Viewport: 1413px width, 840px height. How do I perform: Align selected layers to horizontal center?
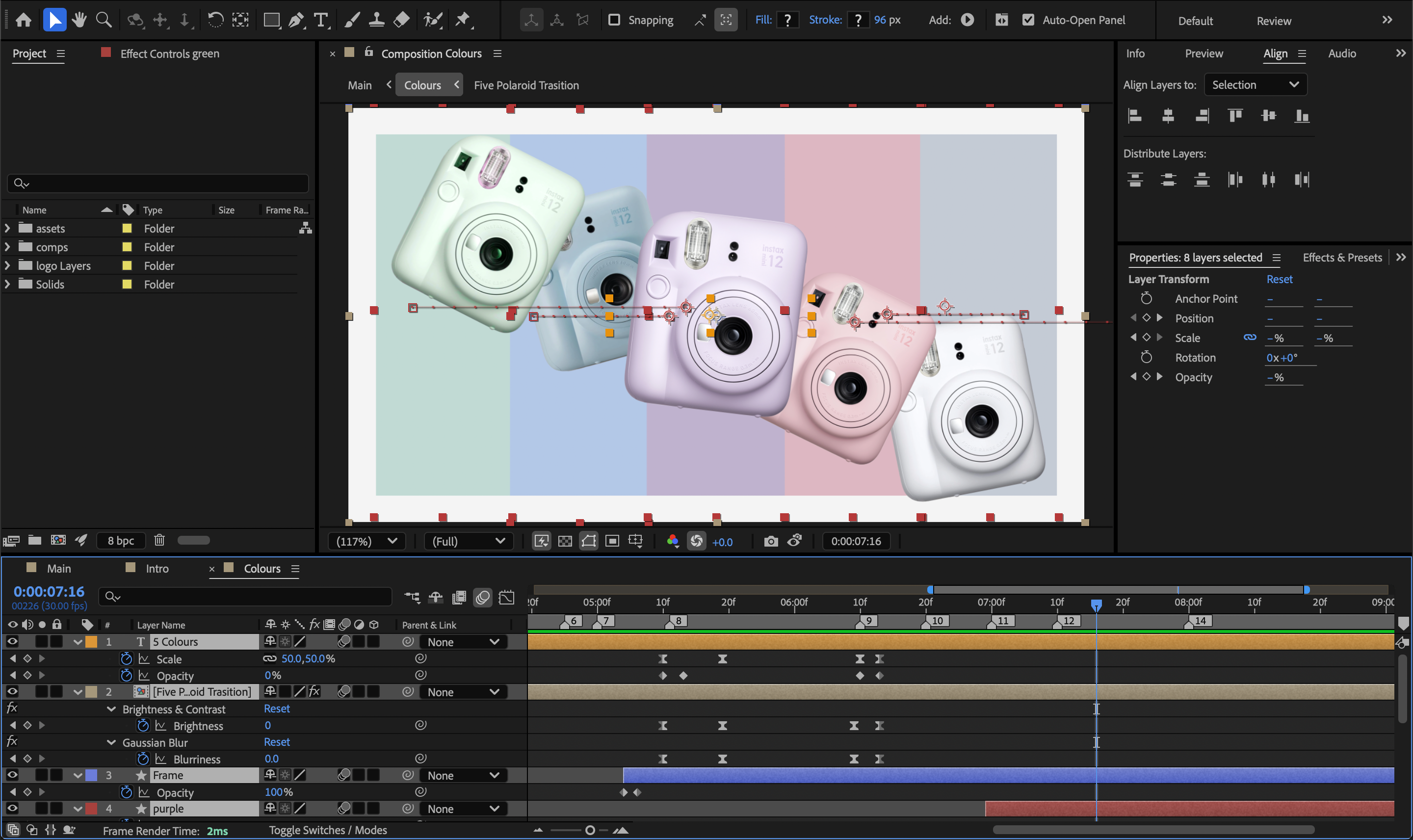[x=1168, y=115]
